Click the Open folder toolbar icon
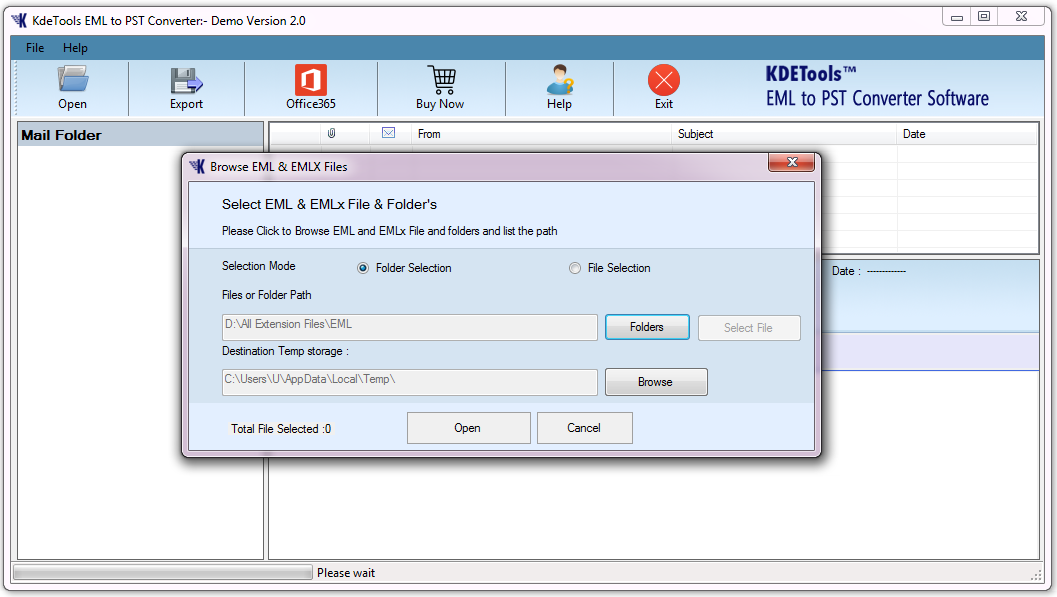This screenshot has height=597, width=1057. 72,79
